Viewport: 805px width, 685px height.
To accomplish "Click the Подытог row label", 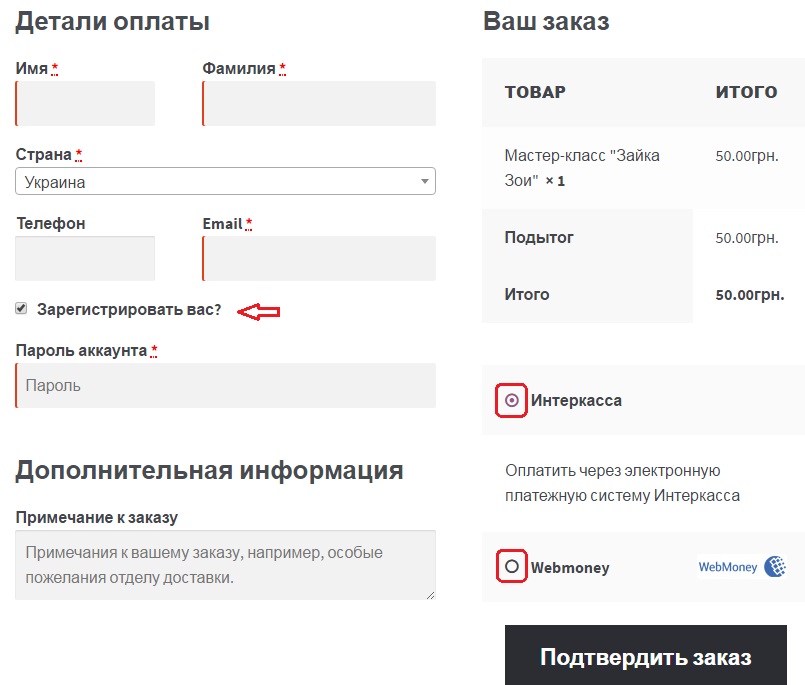I will tap(539, 238).
